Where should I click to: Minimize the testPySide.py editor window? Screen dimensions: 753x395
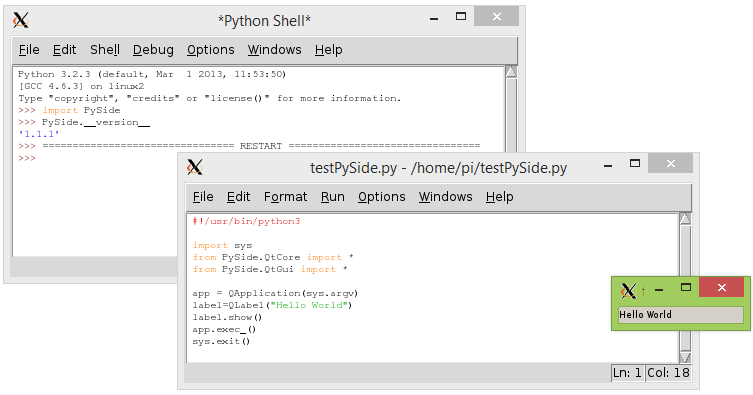click(608, 166)
